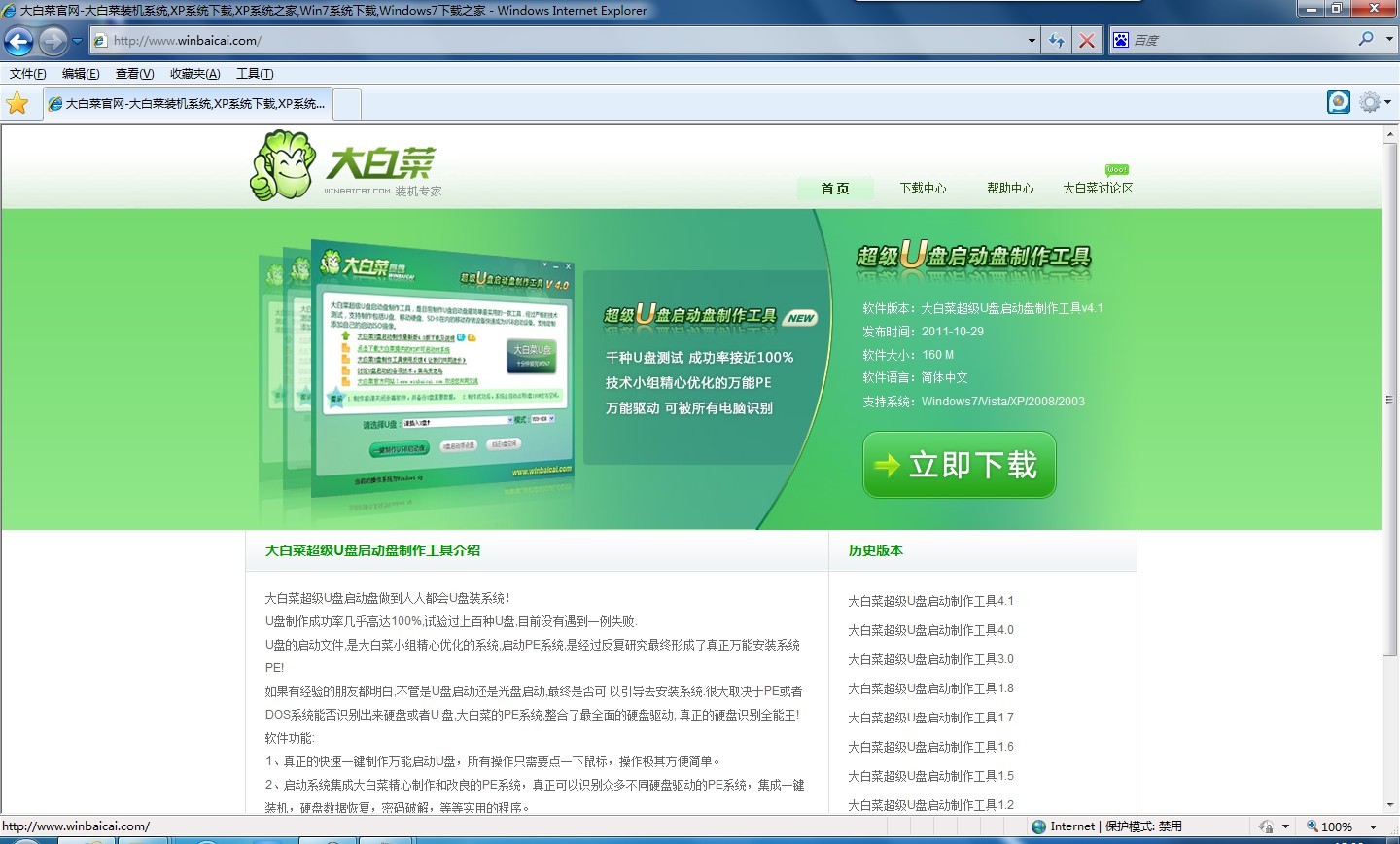The height and width of the screenshot is (844, 1400).
Task: Click the 大白菜 cabbage mascot logo
Action: (x=279, y=166)
